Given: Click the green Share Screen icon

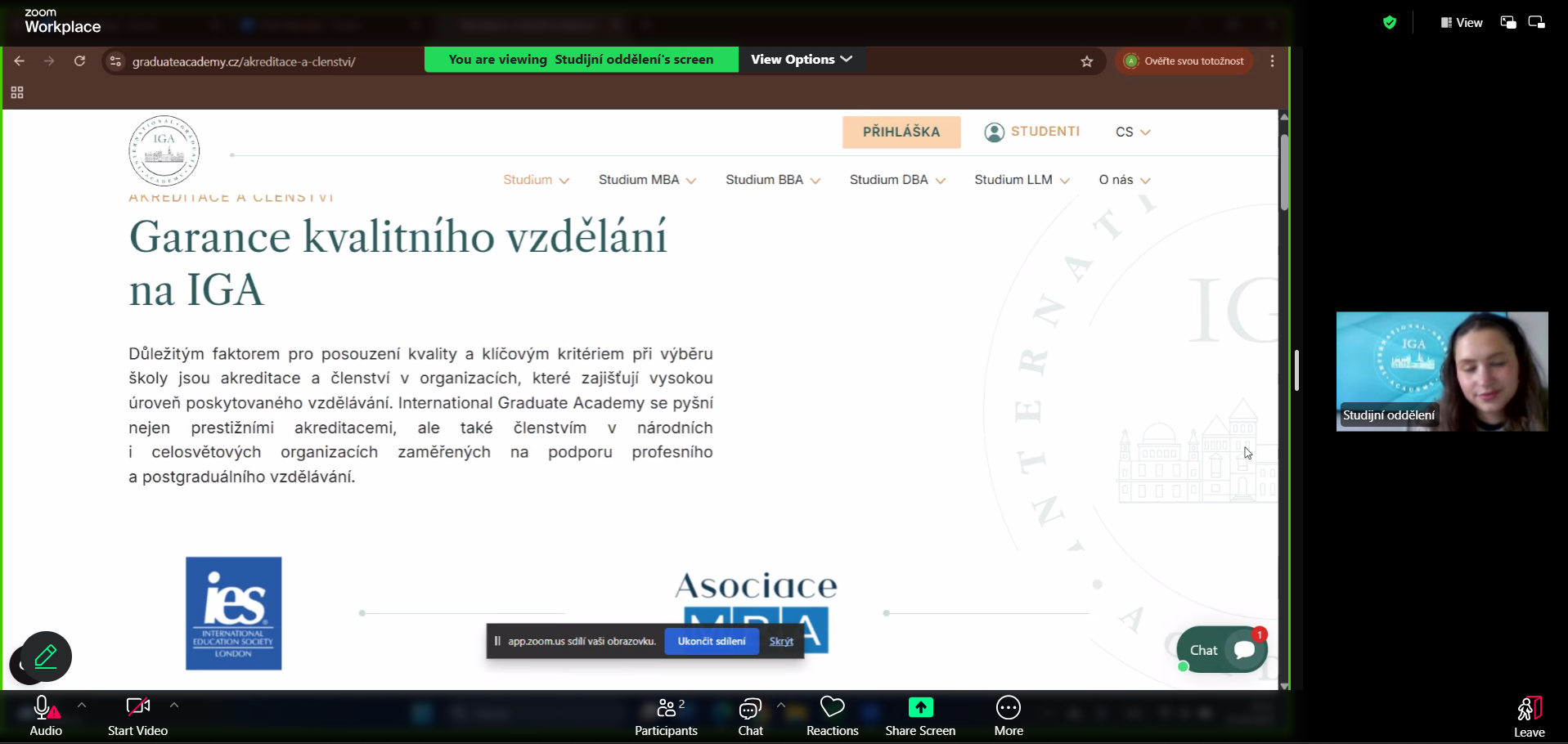Looking at the screenshot, I should (920, 707).
